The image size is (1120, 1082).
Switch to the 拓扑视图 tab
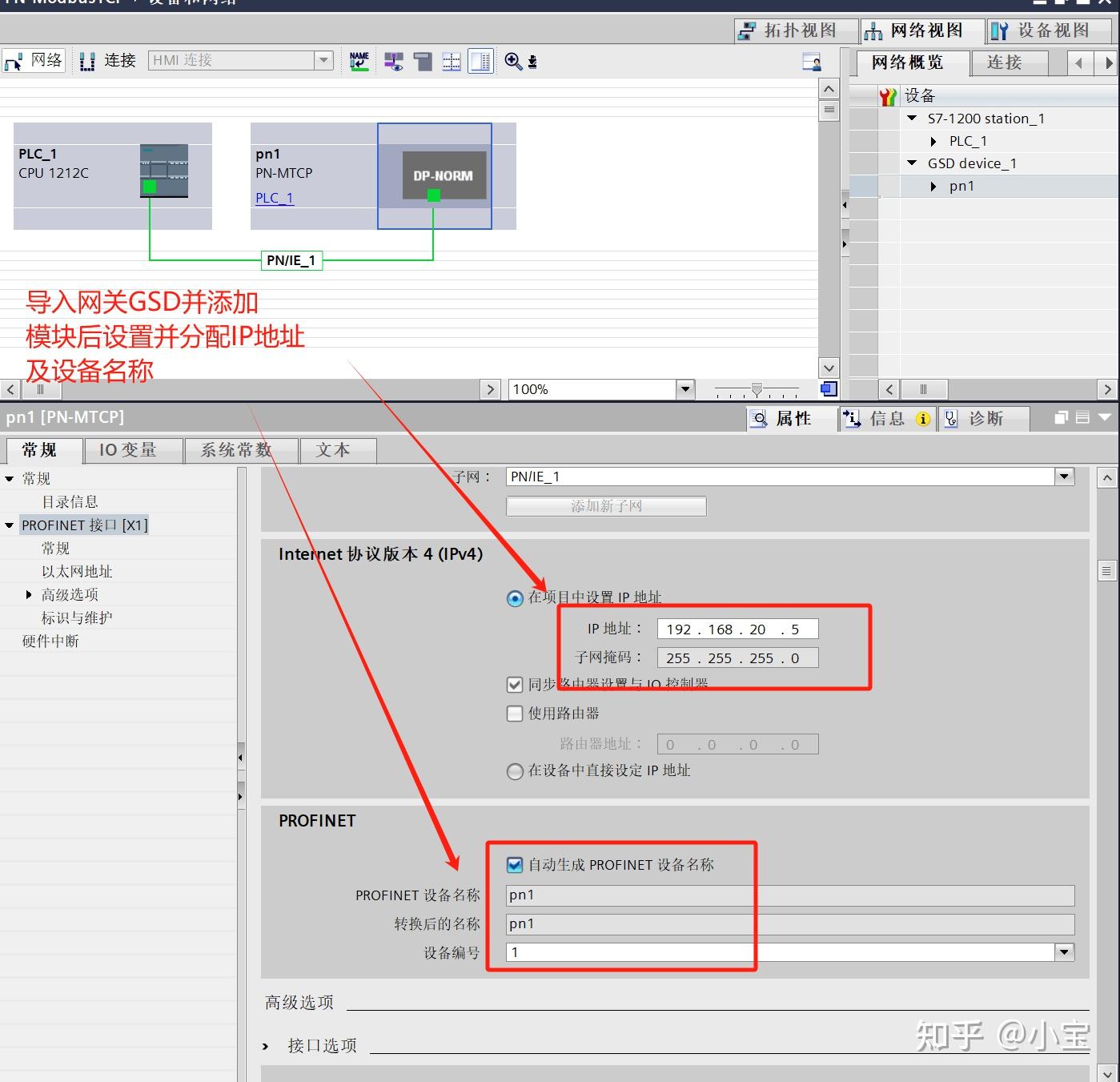click(794, 30)
